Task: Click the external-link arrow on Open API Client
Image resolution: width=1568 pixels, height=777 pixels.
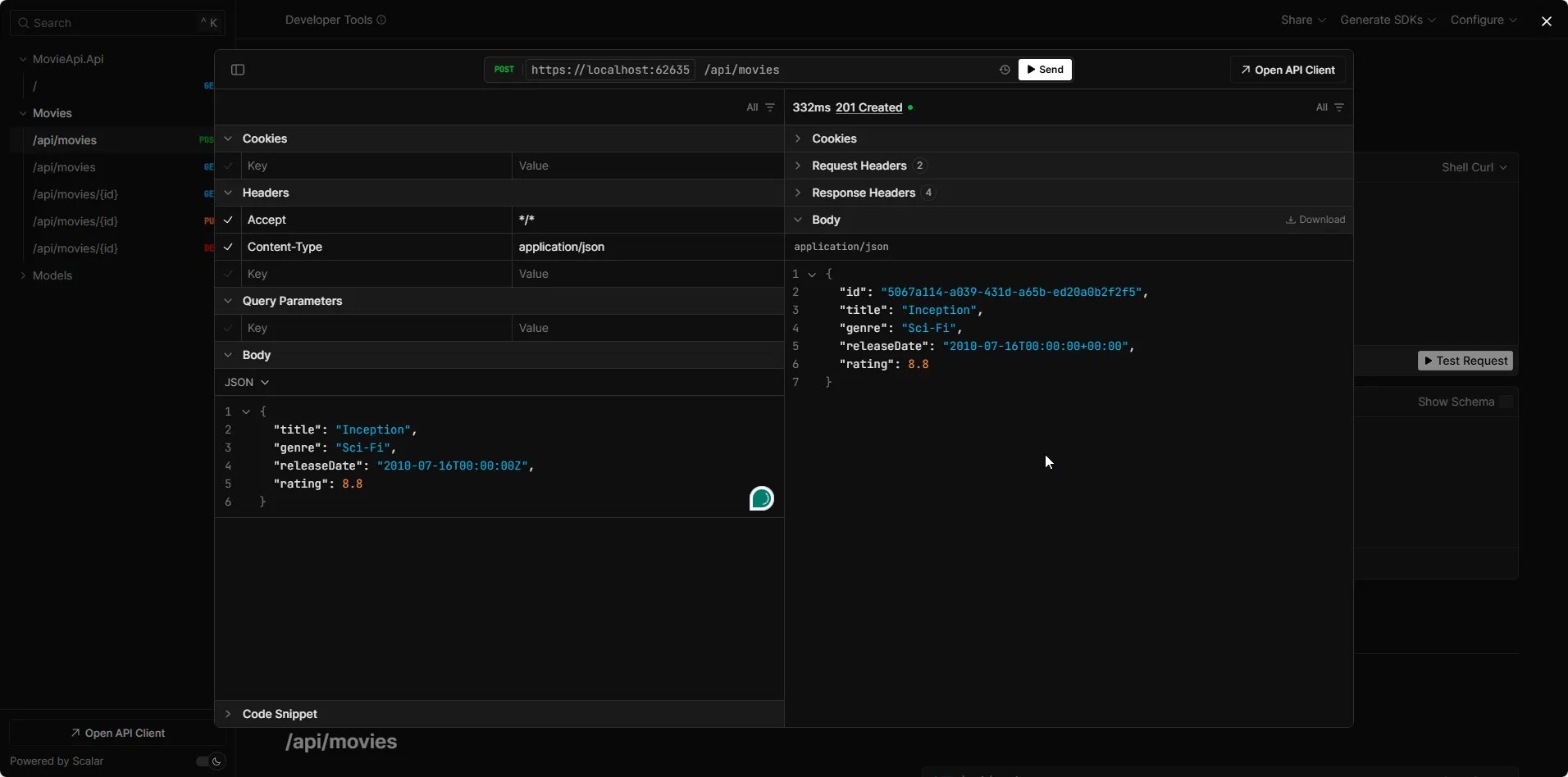Action: point(1245,70)
